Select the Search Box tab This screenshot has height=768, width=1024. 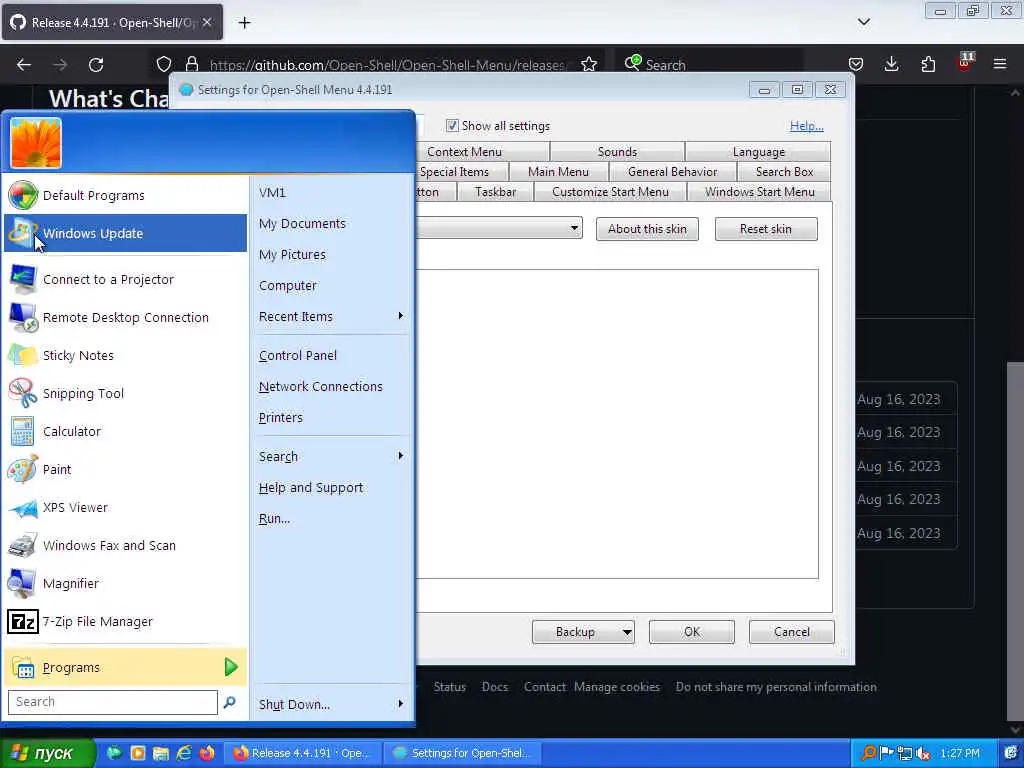tap(784, 172)
